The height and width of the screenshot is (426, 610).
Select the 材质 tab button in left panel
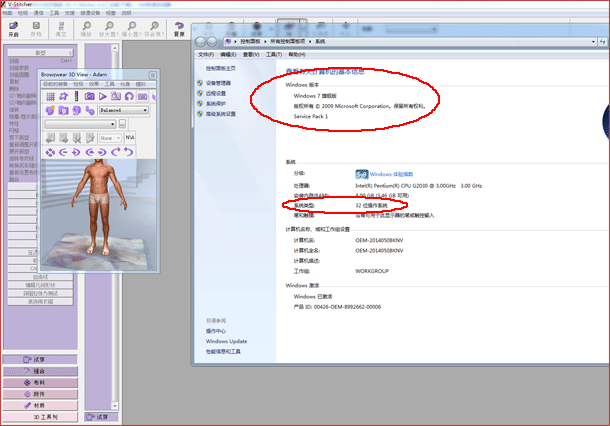coord(40,405)
